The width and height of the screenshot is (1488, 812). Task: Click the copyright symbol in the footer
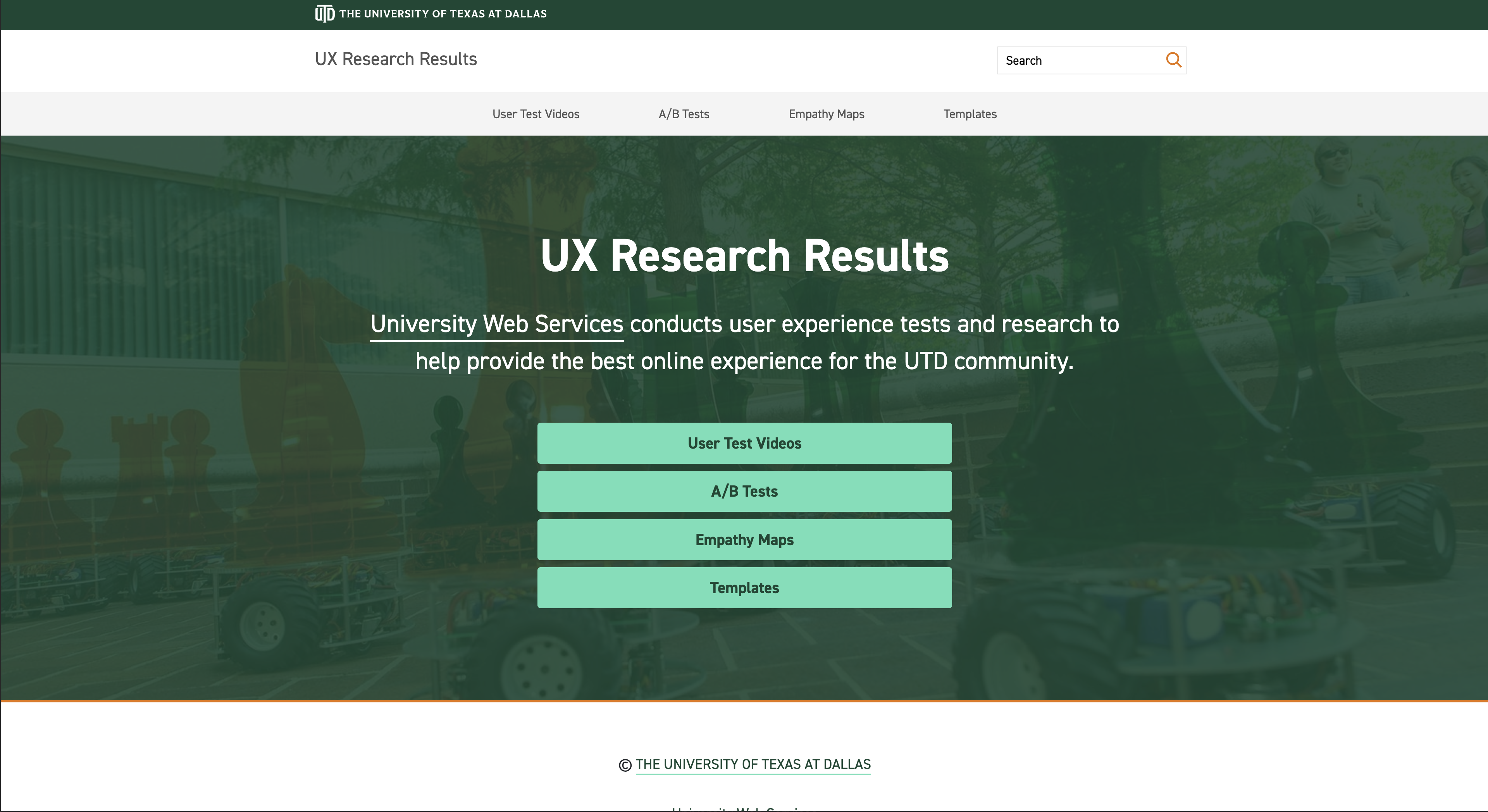[625, 765]
